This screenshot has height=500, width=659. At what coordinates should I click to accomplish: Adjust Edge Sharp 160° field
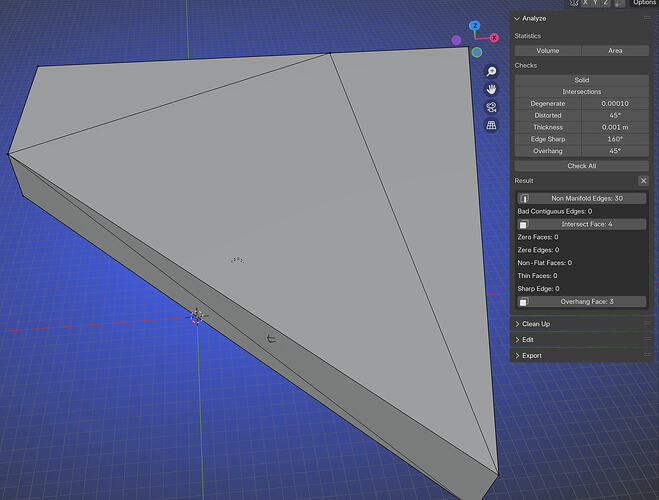pyautogui.click(x=615, y=139)
